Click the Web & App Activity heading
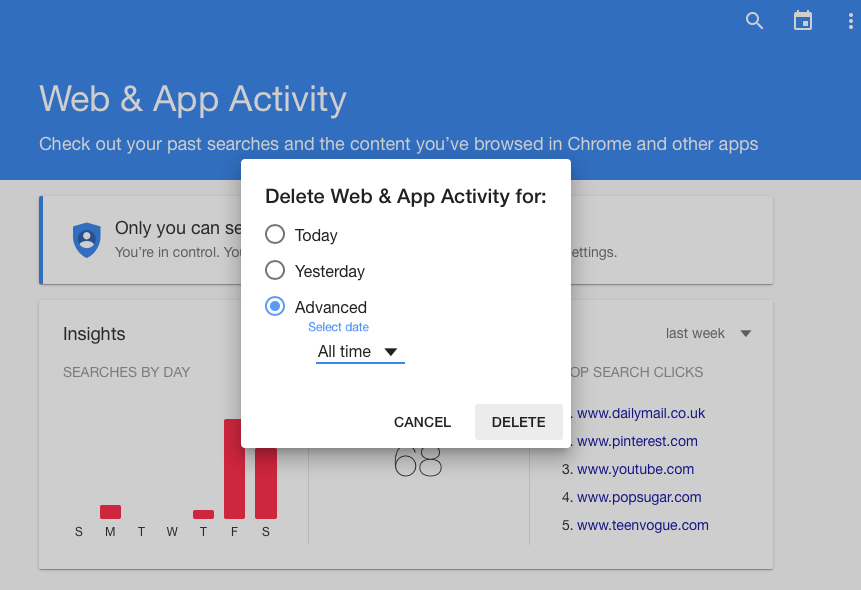Image resolution: width=861 pixels, height=590 pixels. click(193, 99)
